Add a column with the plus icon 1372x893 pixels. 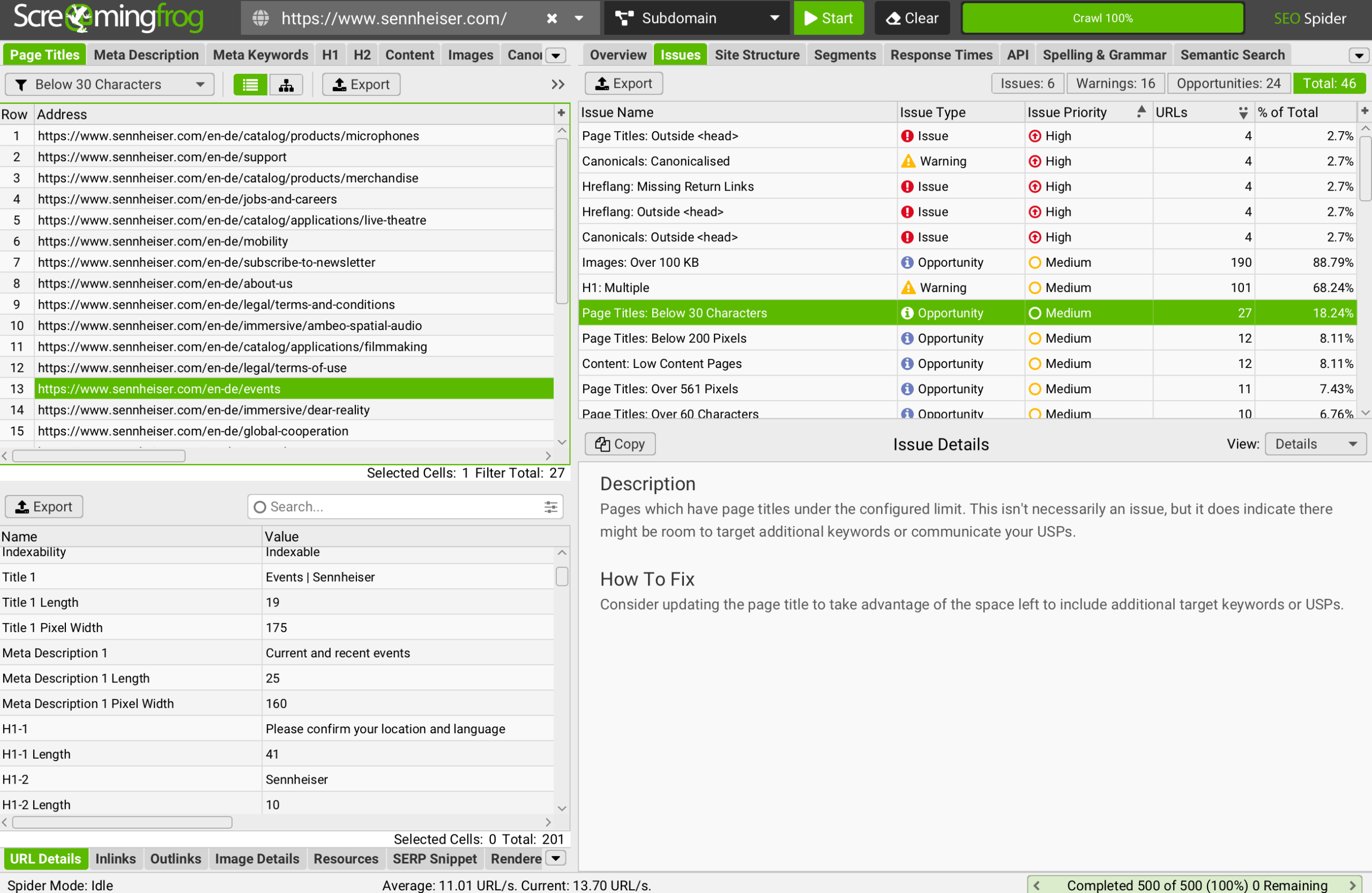(561, 113)
